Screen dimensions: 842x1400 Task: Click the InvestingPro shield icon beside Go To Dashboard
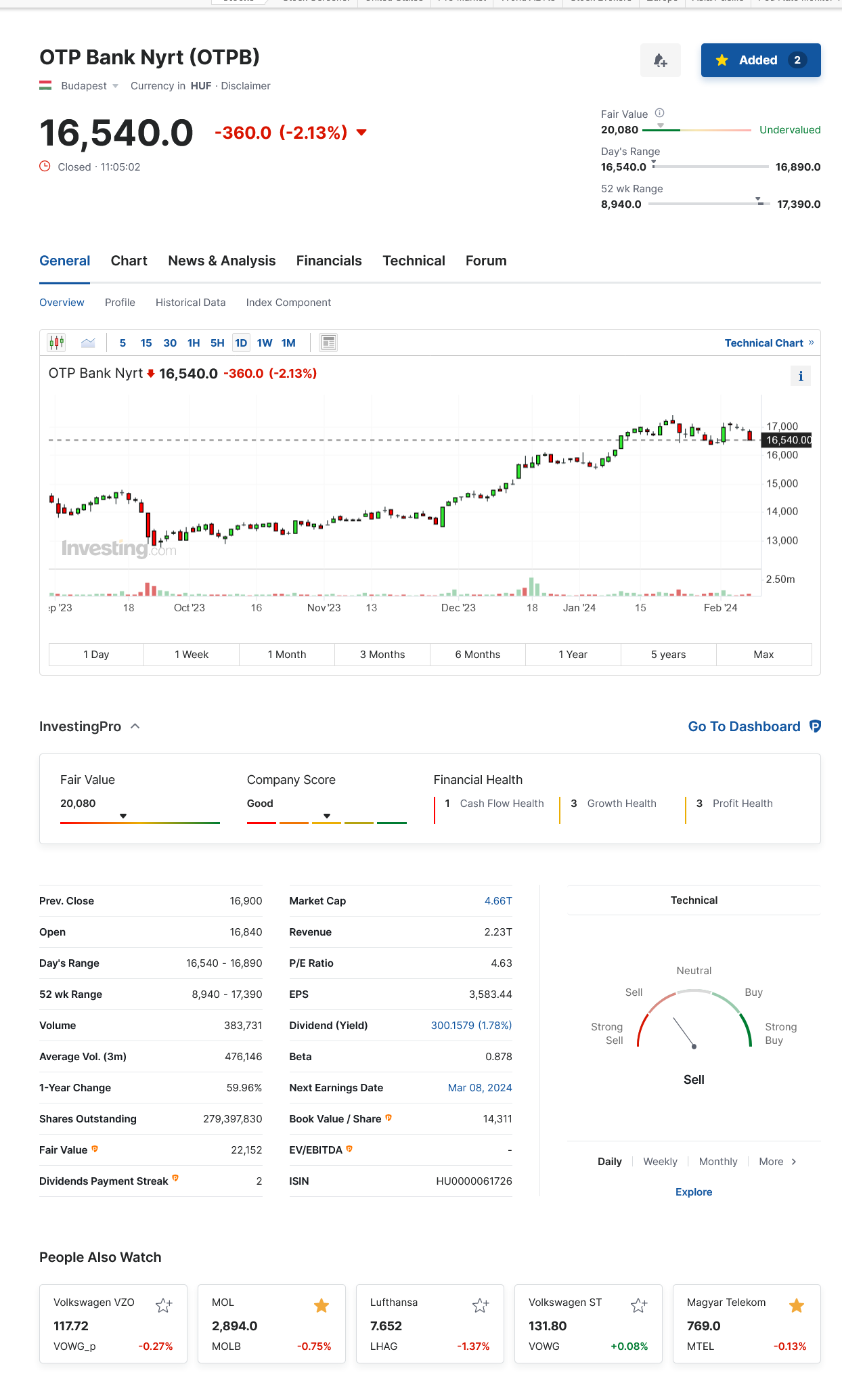815,726
